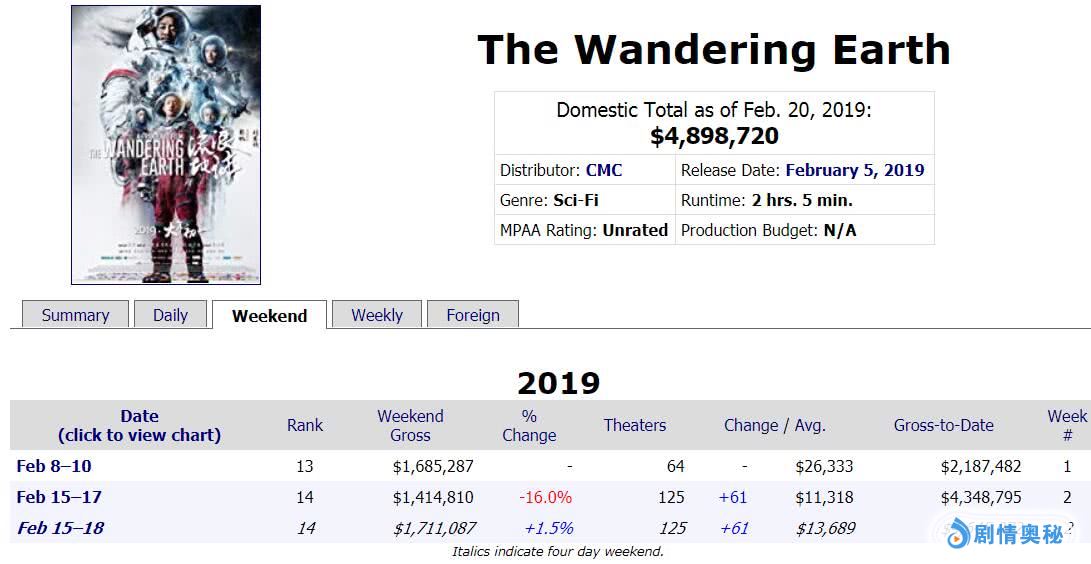Click the Change / Avg. column header
Viewport: 1091px width, 564px height.
point(775,425)
